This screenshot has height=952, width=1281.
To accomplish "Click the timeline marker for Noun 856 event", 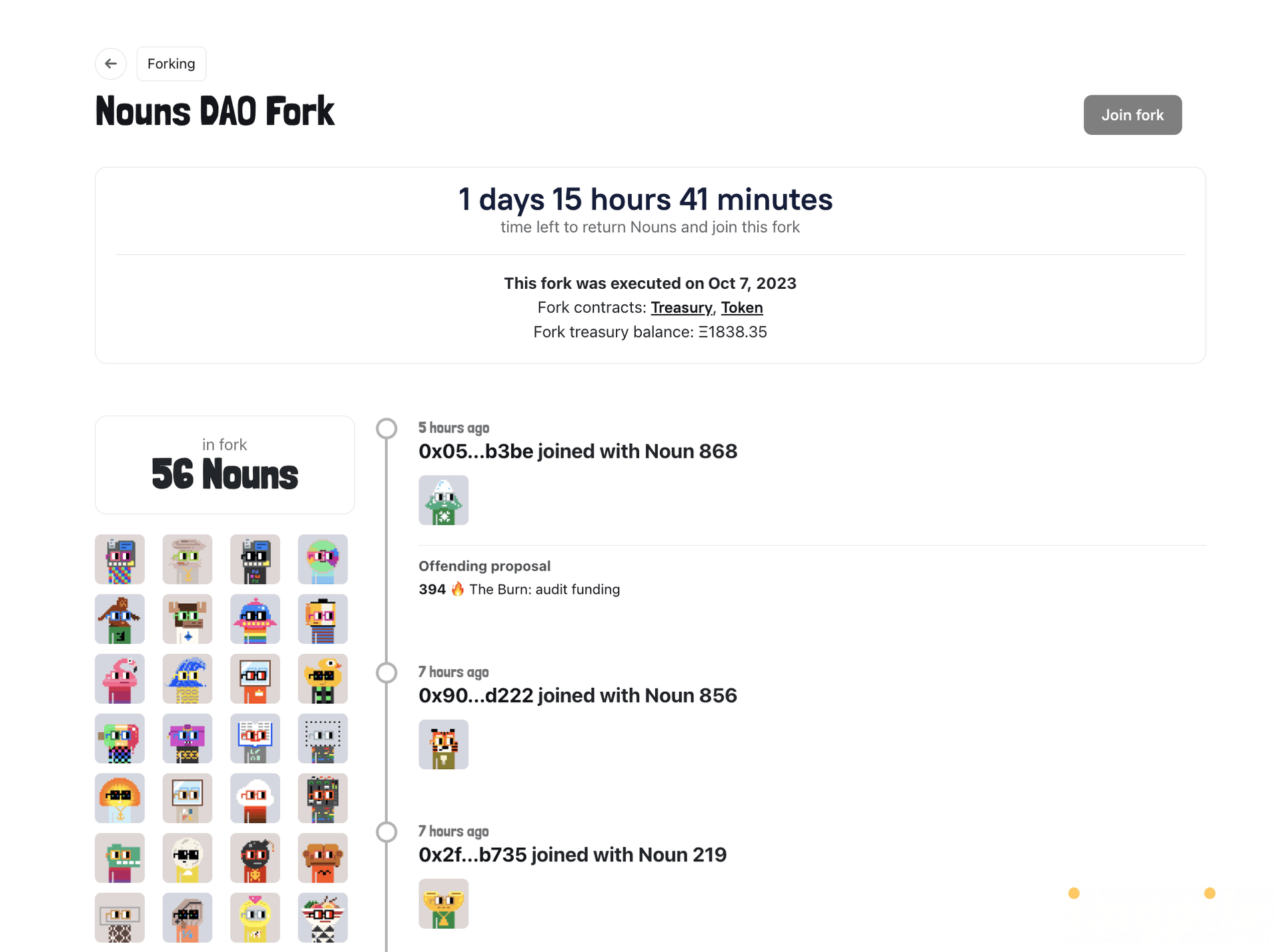I will (x=387, y=672).
